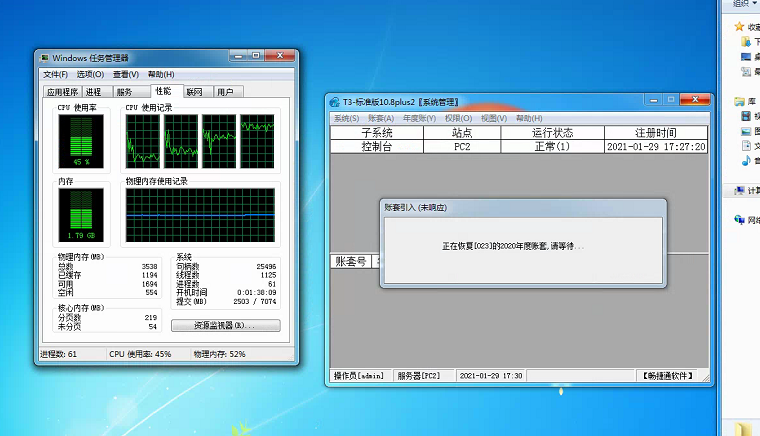The image size is (760, 436).
Task: Switch to the 联网 tab
Action: [x=198, y=92]
